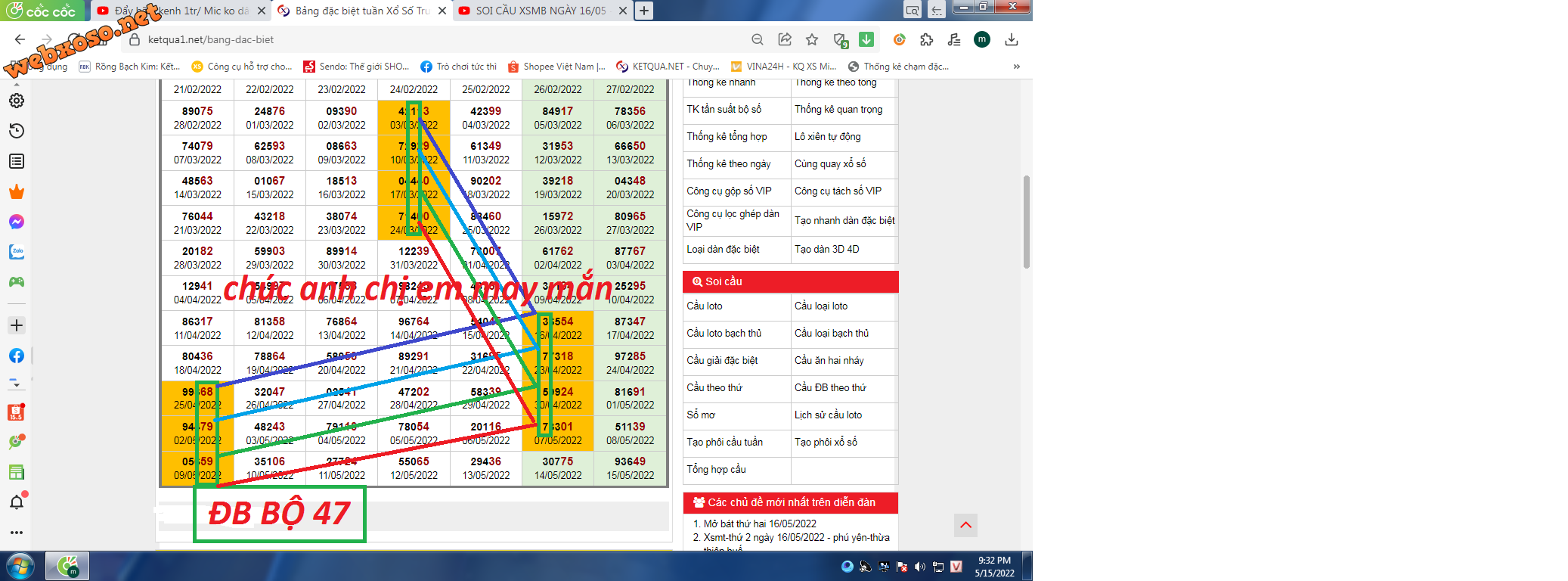This screenshot has width=1568, height=581.
Task: Select table cell 89075 dated 28/02/2022
Action: (197, 118)
